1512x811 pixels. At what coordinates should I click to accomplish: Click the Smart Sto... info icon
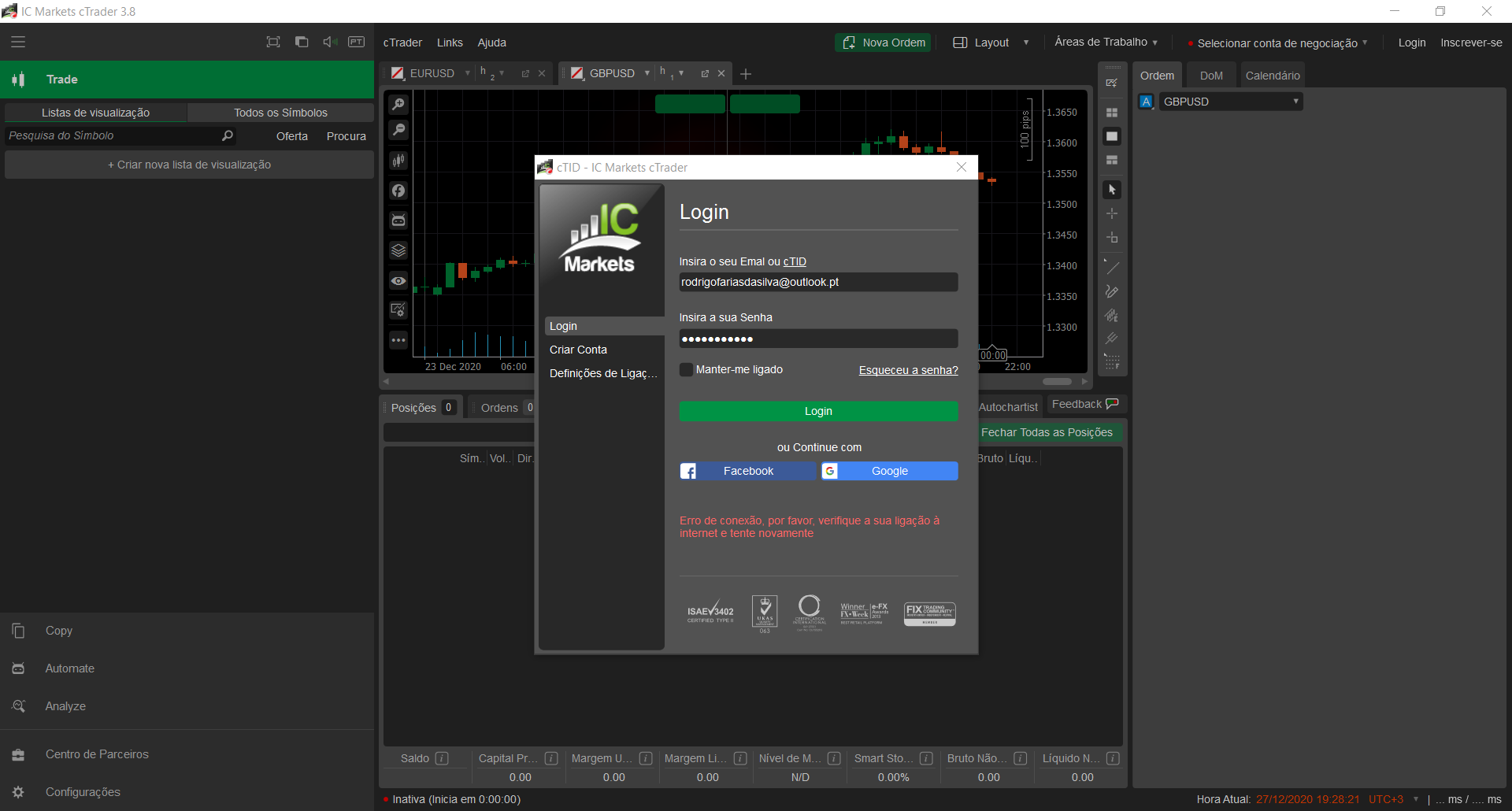point(926,758)
